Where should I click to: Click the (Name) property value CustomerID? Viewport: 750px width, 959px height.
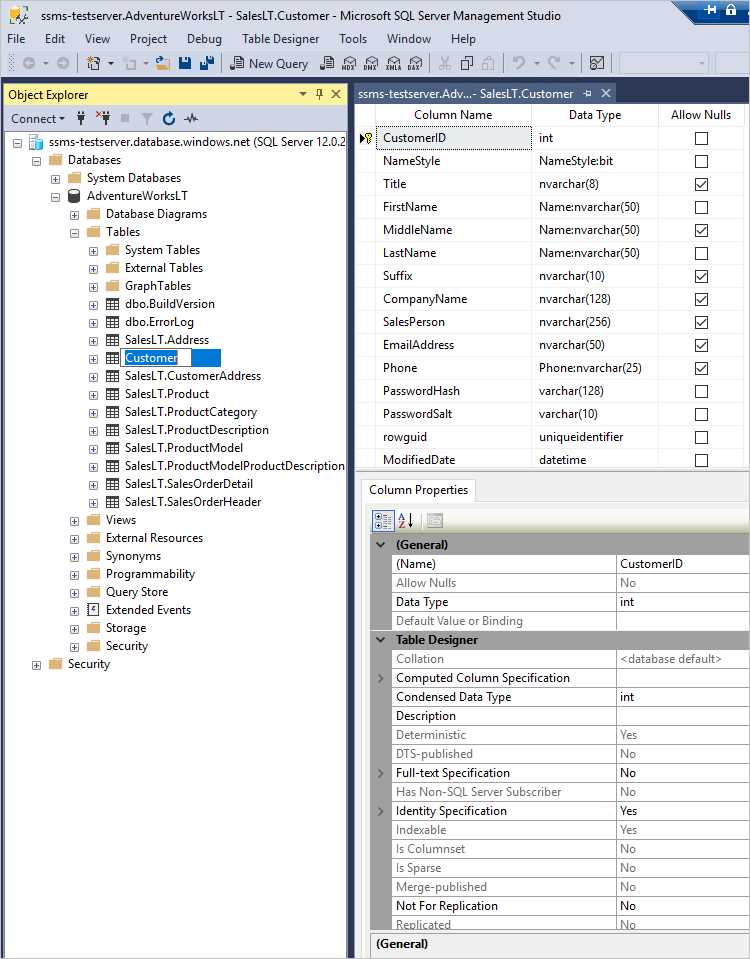[682, 564]
